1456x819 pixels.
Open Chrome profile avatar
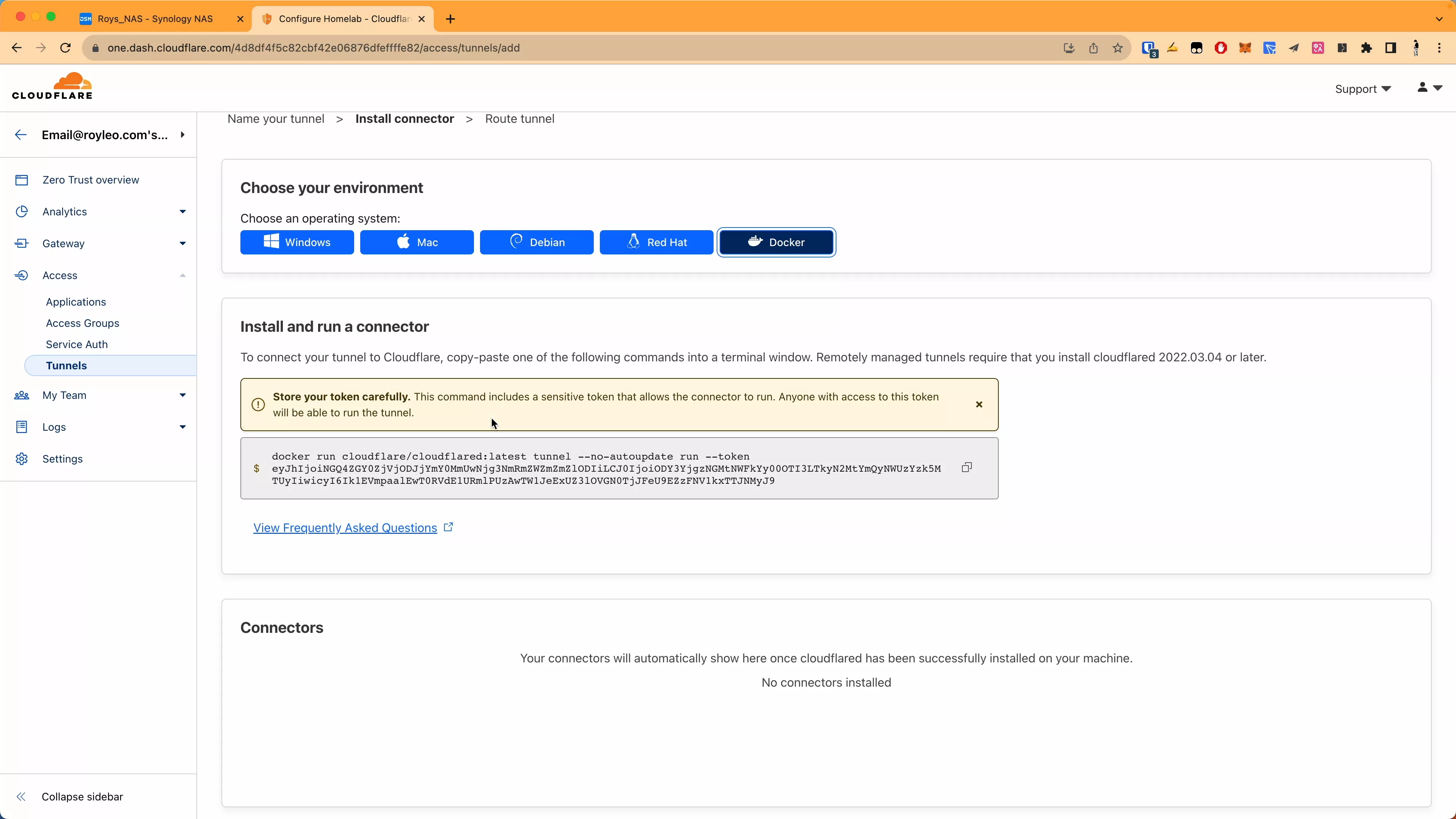point(1415,48)
